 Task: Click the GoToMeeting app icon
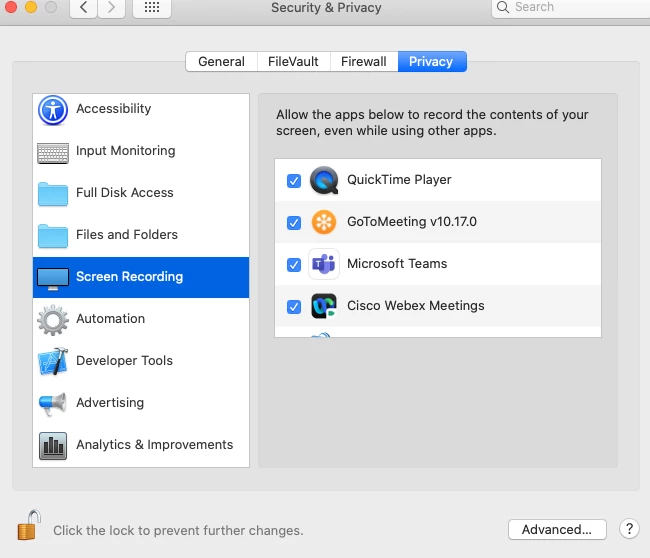coord(324,222)
